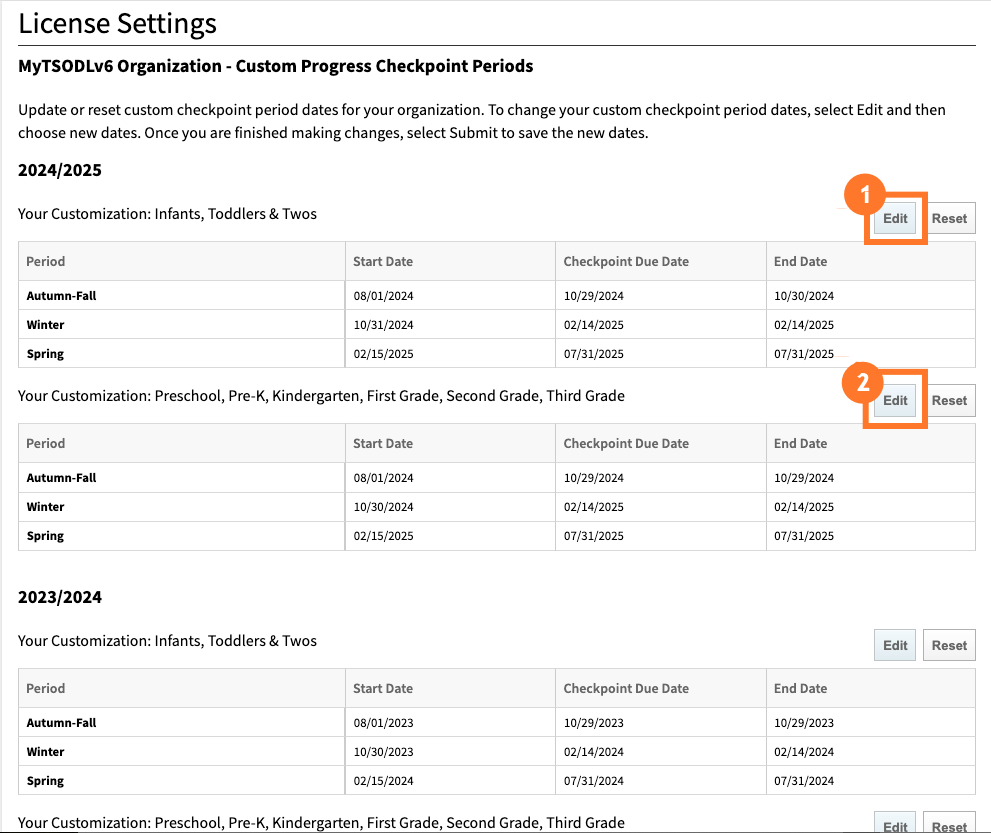Click the End Date column header

pos(799,261)
